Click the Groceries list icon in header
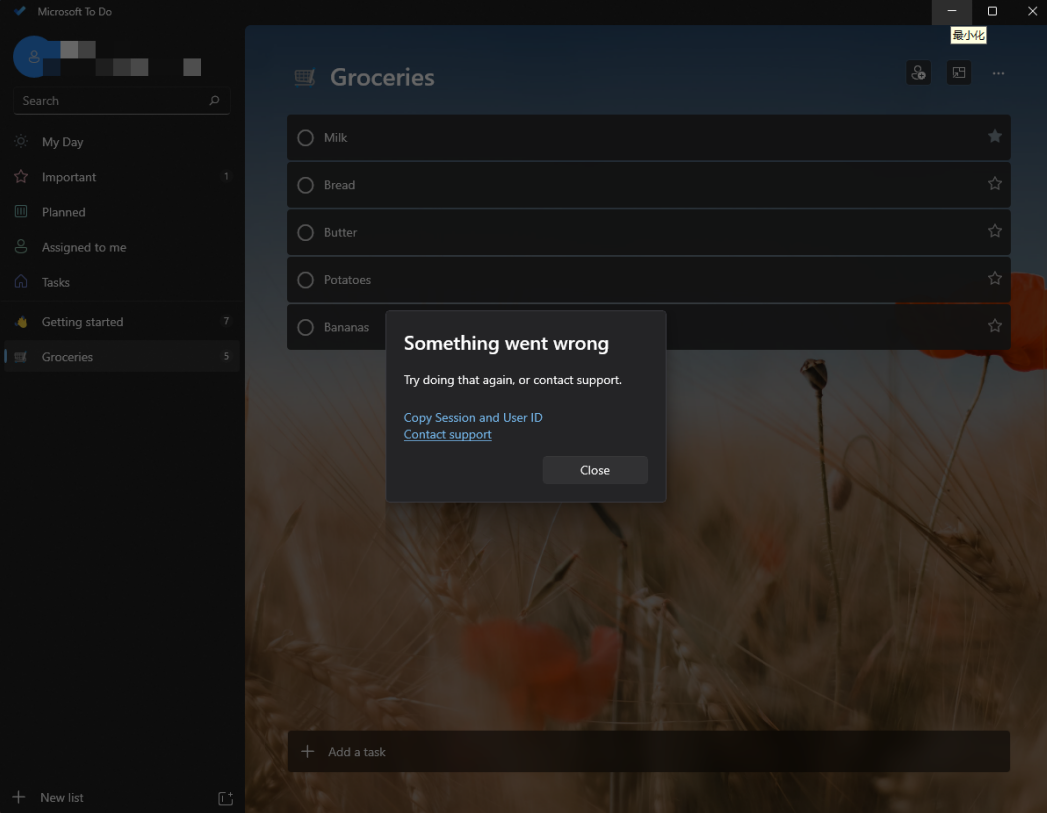Screen dimensions: 1047x813 pos(305,78)
